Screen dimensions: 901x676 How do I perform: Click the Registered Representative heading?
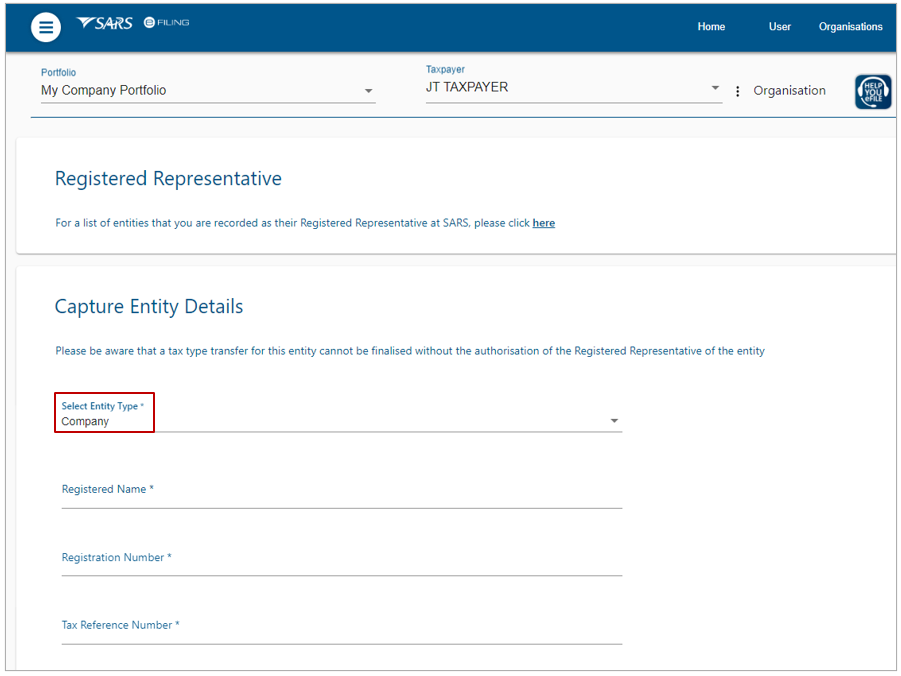168,179
